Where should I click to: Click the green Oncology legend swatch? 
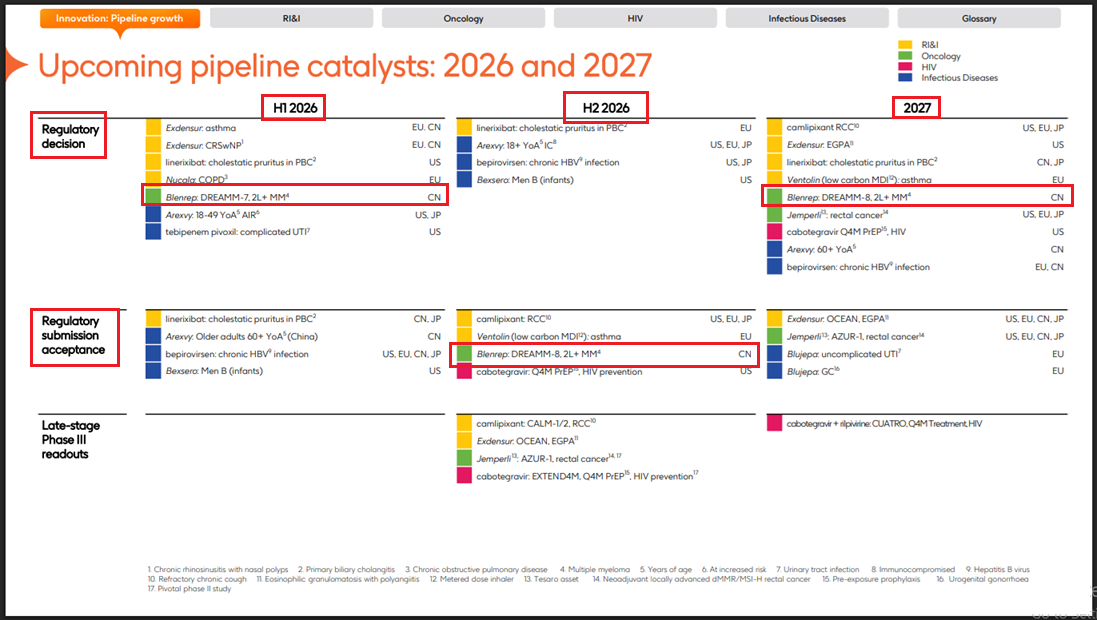coord(904,56)
